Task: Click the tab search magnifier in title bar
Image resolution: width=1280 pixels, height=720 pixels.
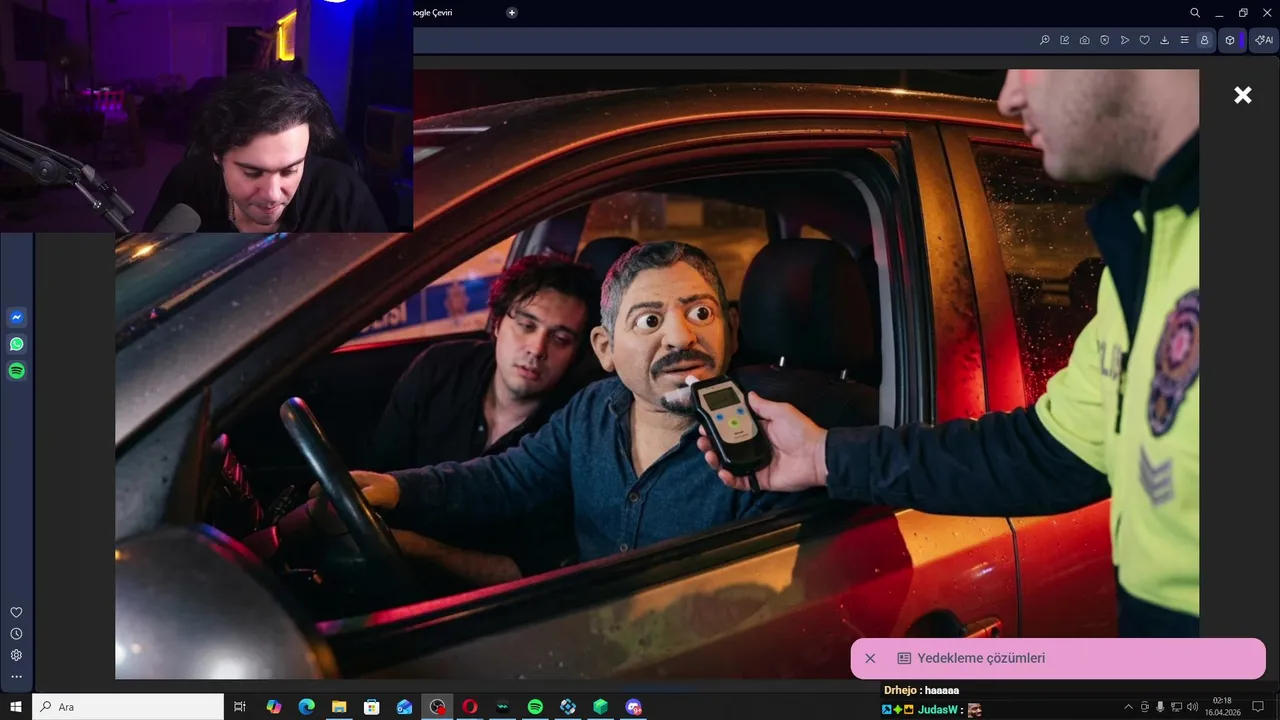Action: click(x=1195, y=13)
